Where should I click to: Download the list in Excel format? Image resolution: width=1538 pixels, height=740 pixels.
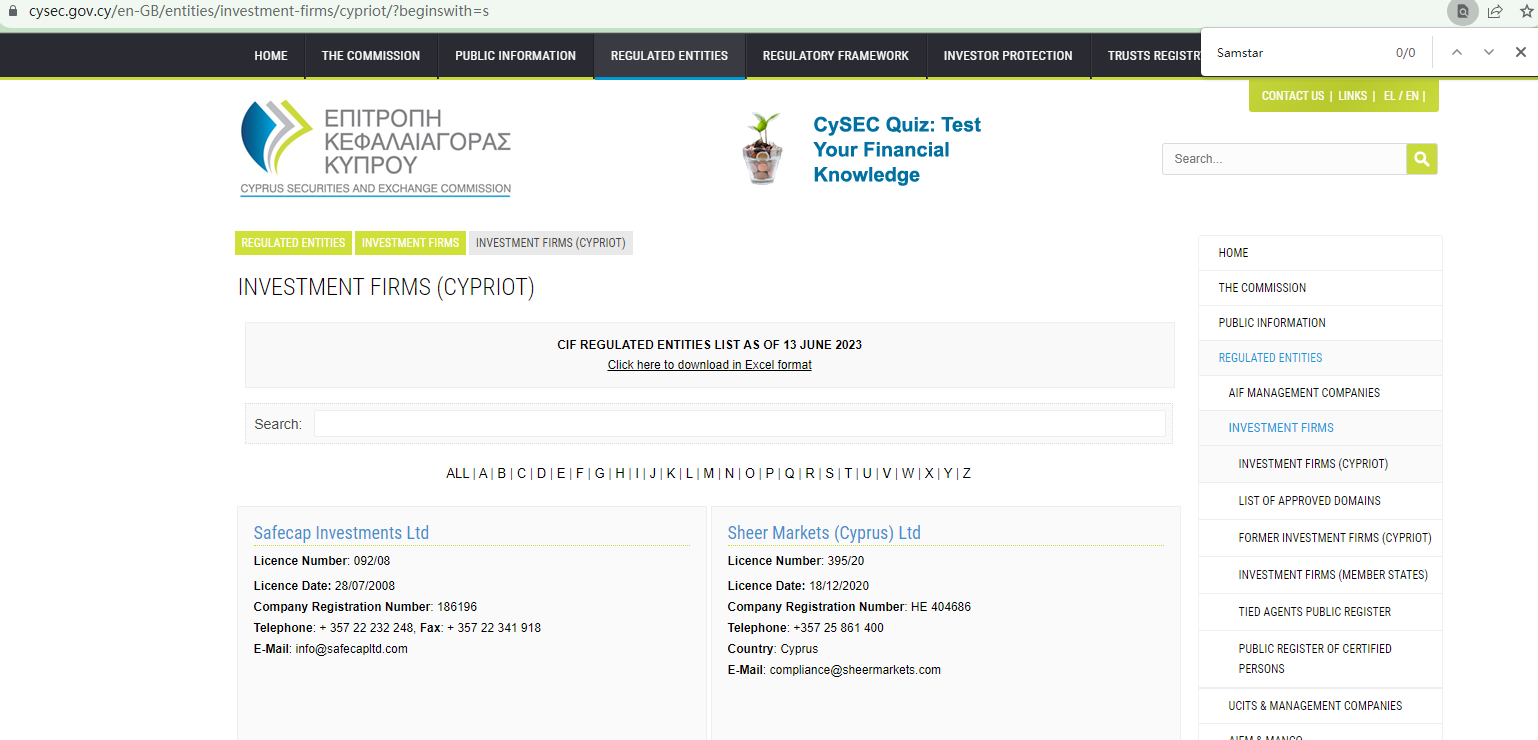pos(710,365)
